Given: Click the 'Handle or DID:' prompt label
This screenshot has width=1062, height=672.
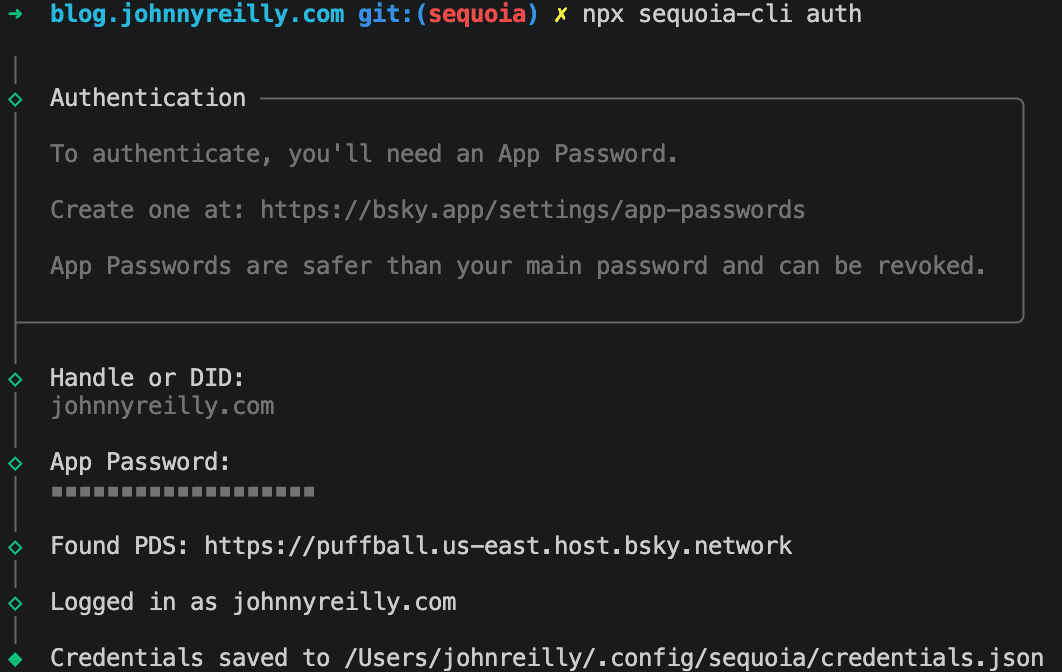Looking at the screenshot, I should (147, 377).
